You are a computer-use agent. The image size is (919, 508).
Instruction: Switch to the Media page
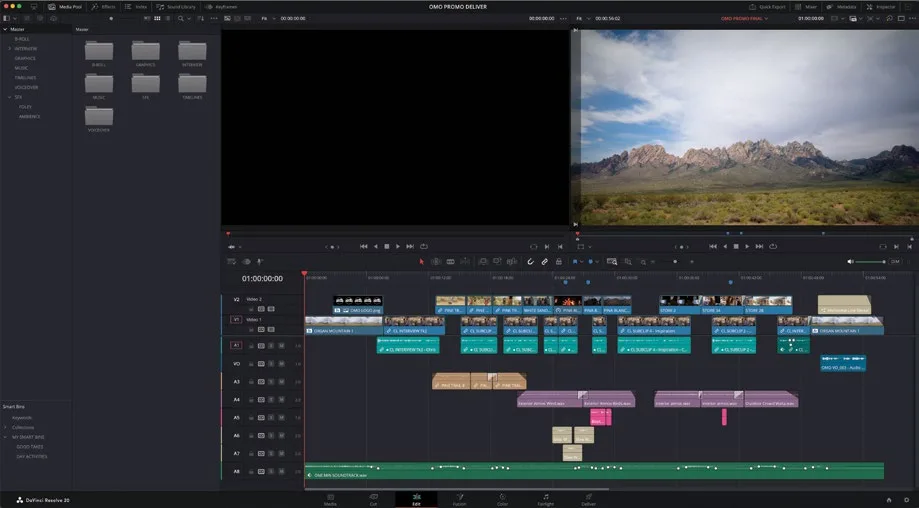[x=331, y=499]
